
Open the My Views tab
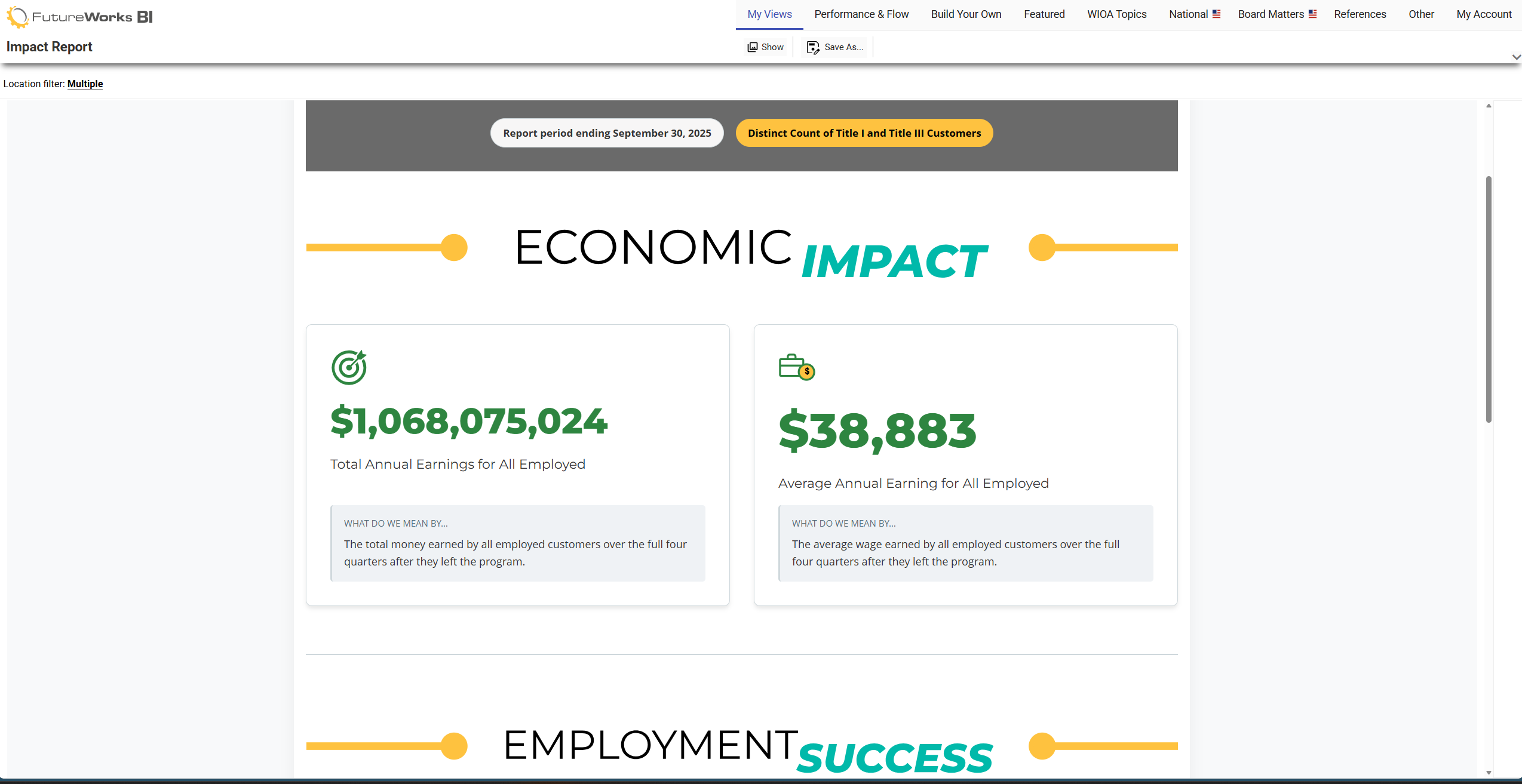769,14
